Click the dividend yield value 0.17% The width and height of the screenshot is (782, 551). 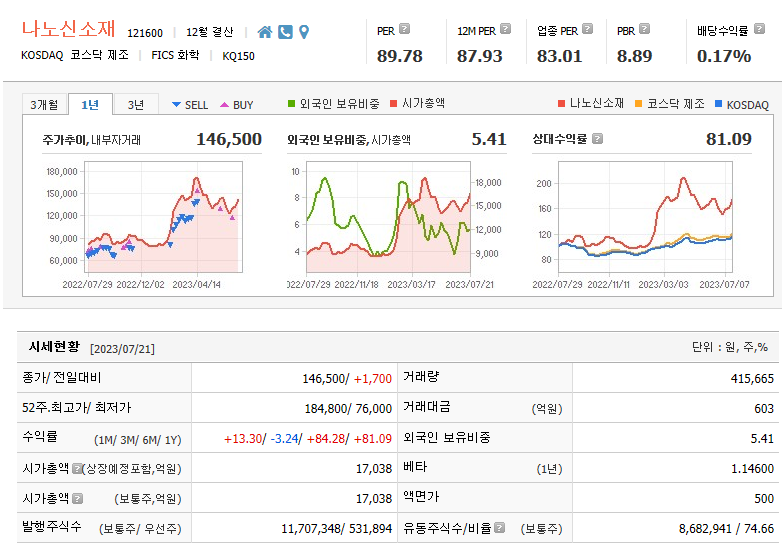point(724,56)
